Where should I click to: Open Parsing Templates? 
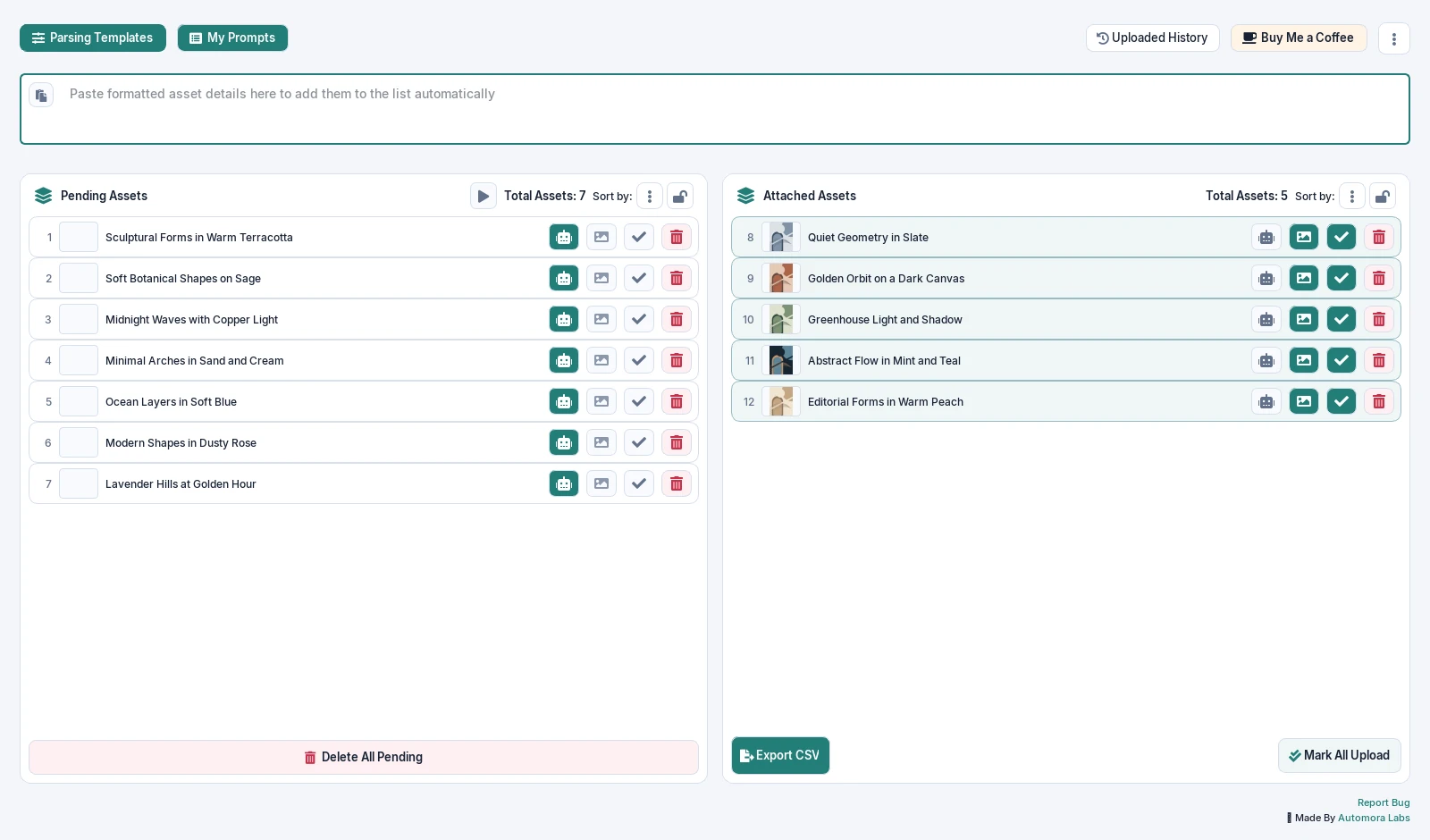[x=93, y=38]
